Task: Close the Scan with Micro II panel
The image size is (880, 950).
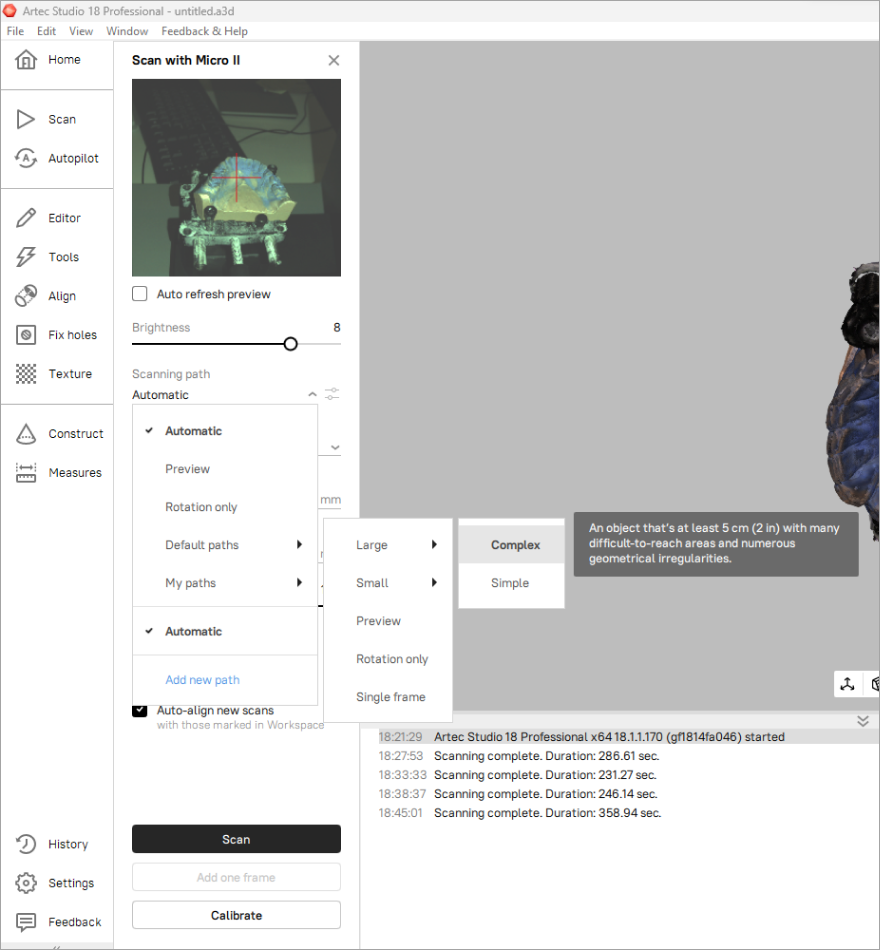Action: coord(333,60)
